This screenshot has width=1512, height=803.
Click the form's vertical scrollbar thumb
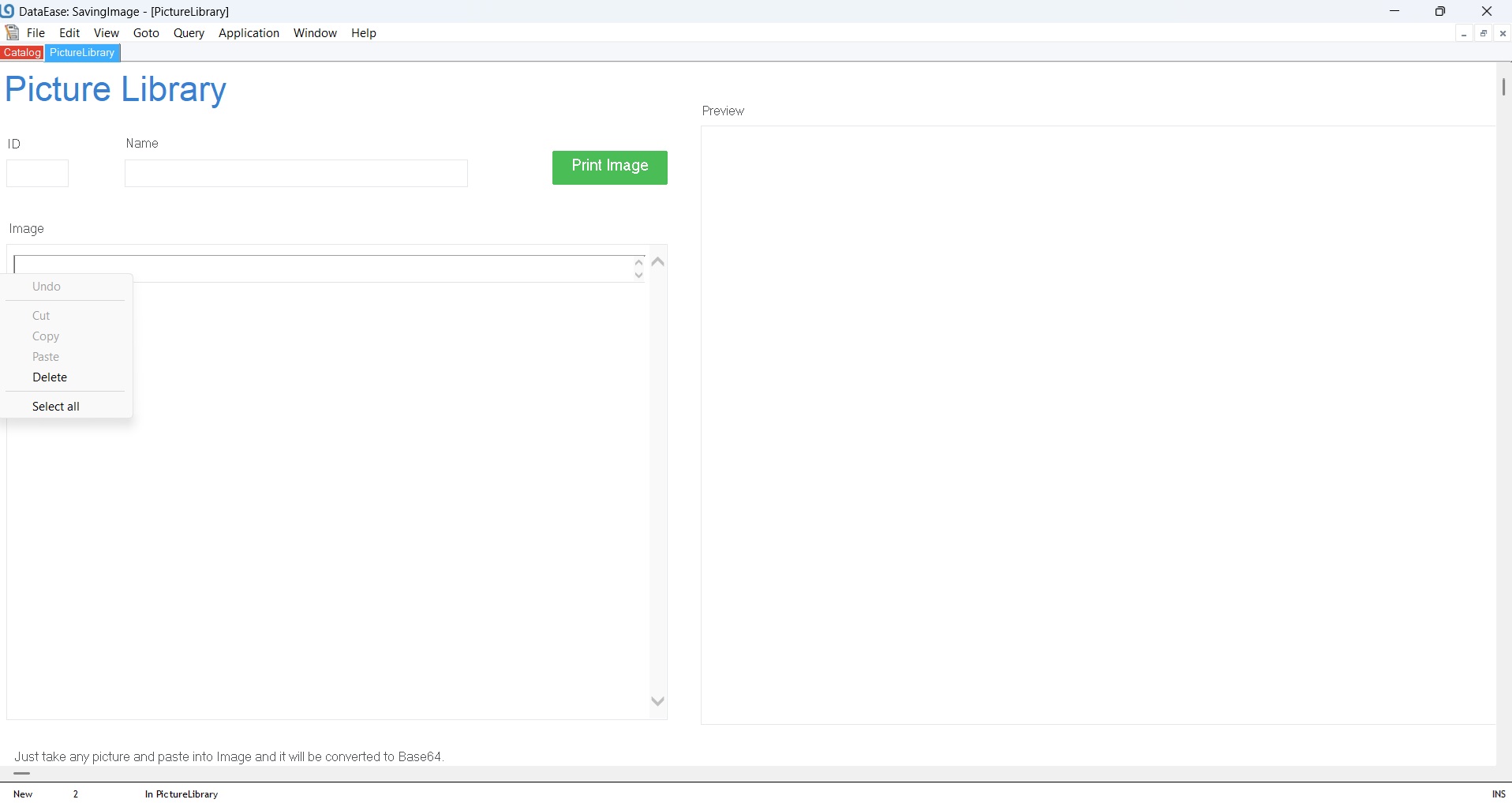pyautogui.click(x=1503, y=87)
